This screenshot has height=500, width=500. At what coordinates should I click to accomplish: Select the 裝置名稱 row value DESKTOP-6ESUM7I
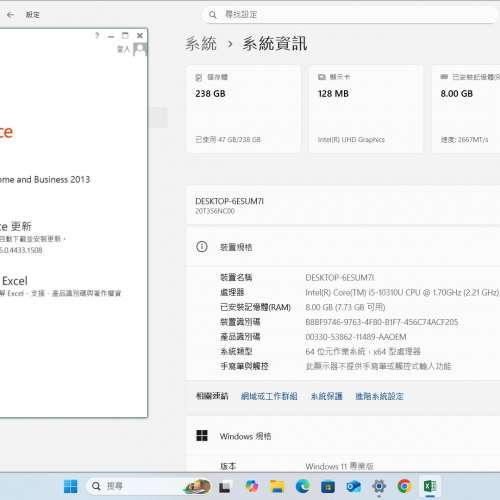pos(340,278)
